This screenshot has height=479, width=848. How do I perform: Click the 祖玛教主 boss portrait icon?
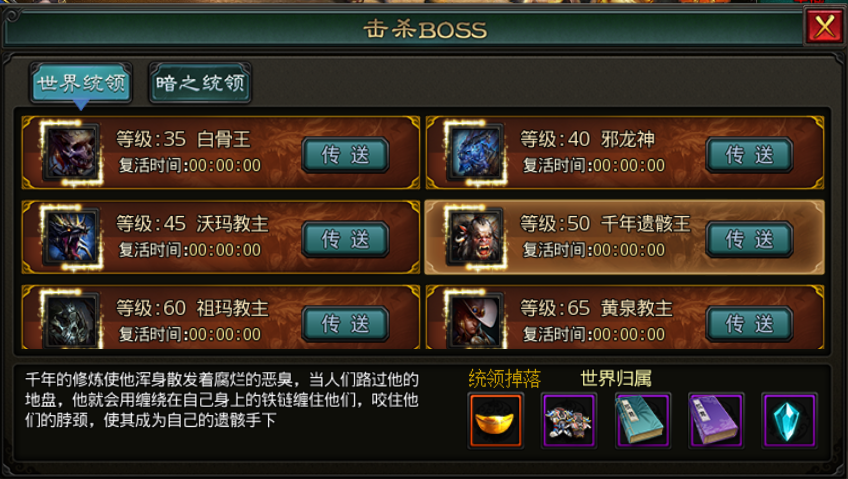click(x=71, y=320)
